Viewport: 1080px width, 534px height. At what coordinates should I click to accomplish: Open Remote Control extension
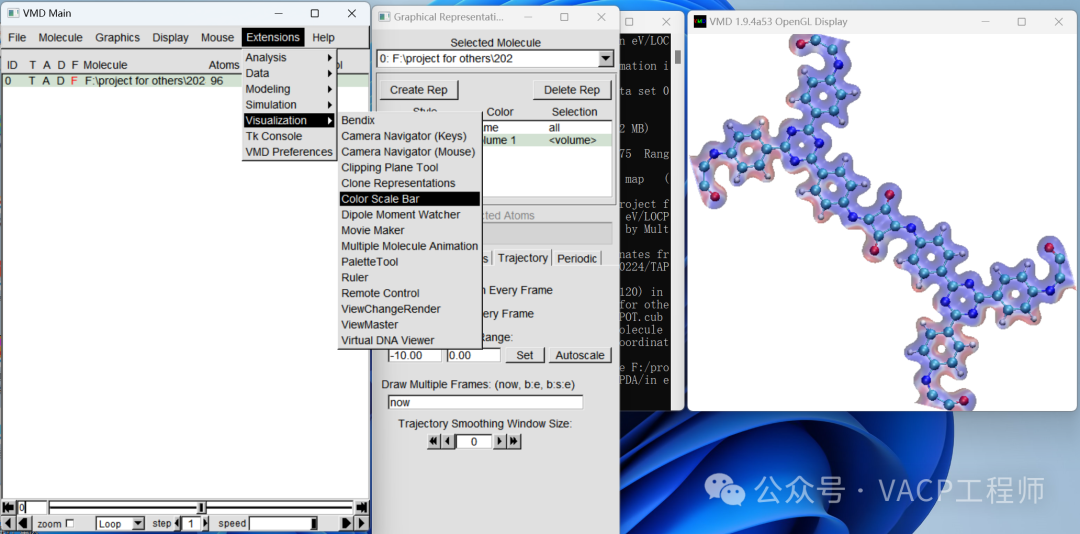click(410, 293)
